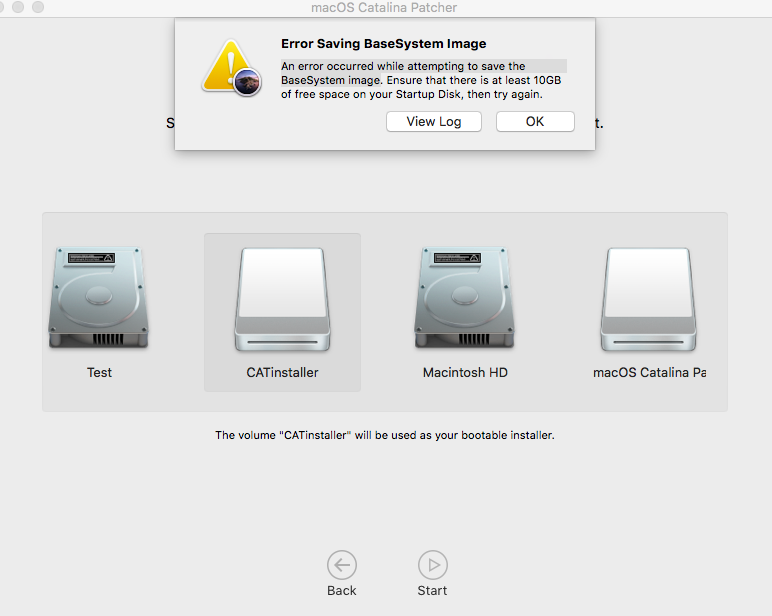Click the 'Error Saving BaseSystem Image' heading
This screenshot has height=616, width=772.
point(384,44)
